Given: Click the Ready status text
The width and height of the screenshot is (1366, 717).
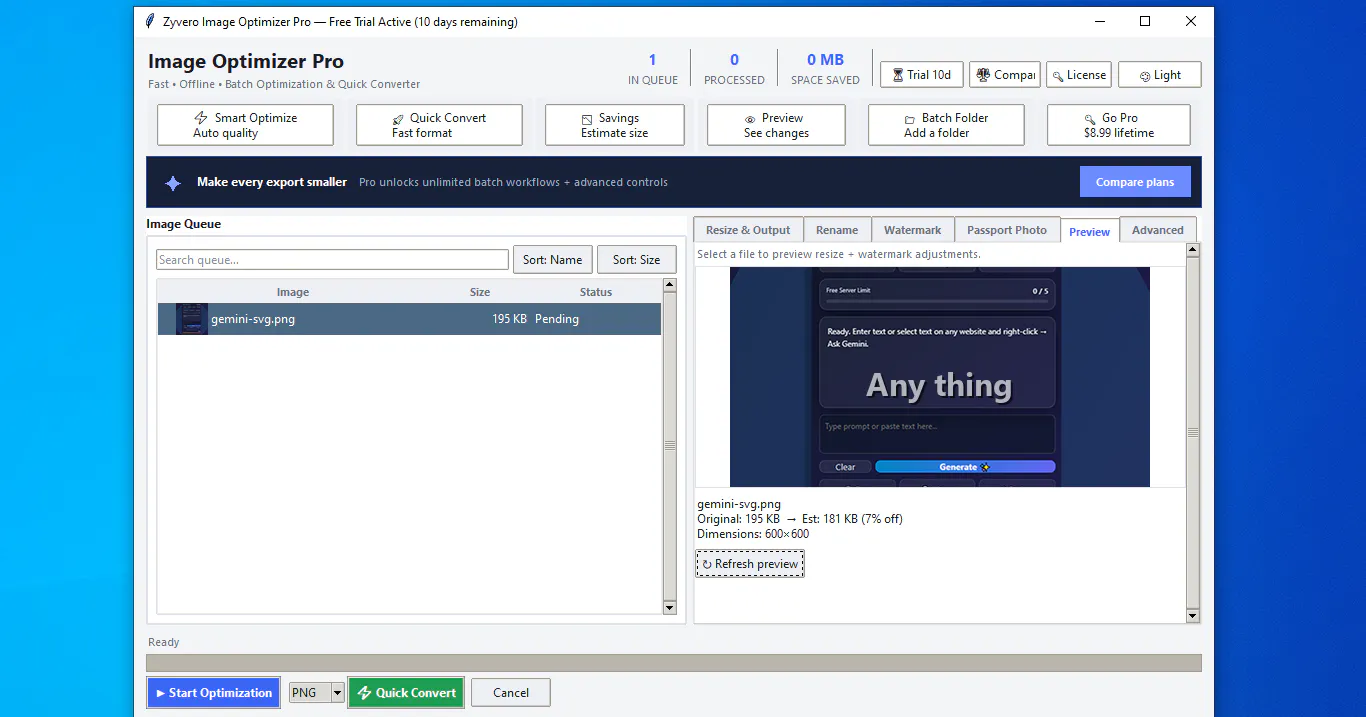Looking at the screenshot, I should 164,642.
